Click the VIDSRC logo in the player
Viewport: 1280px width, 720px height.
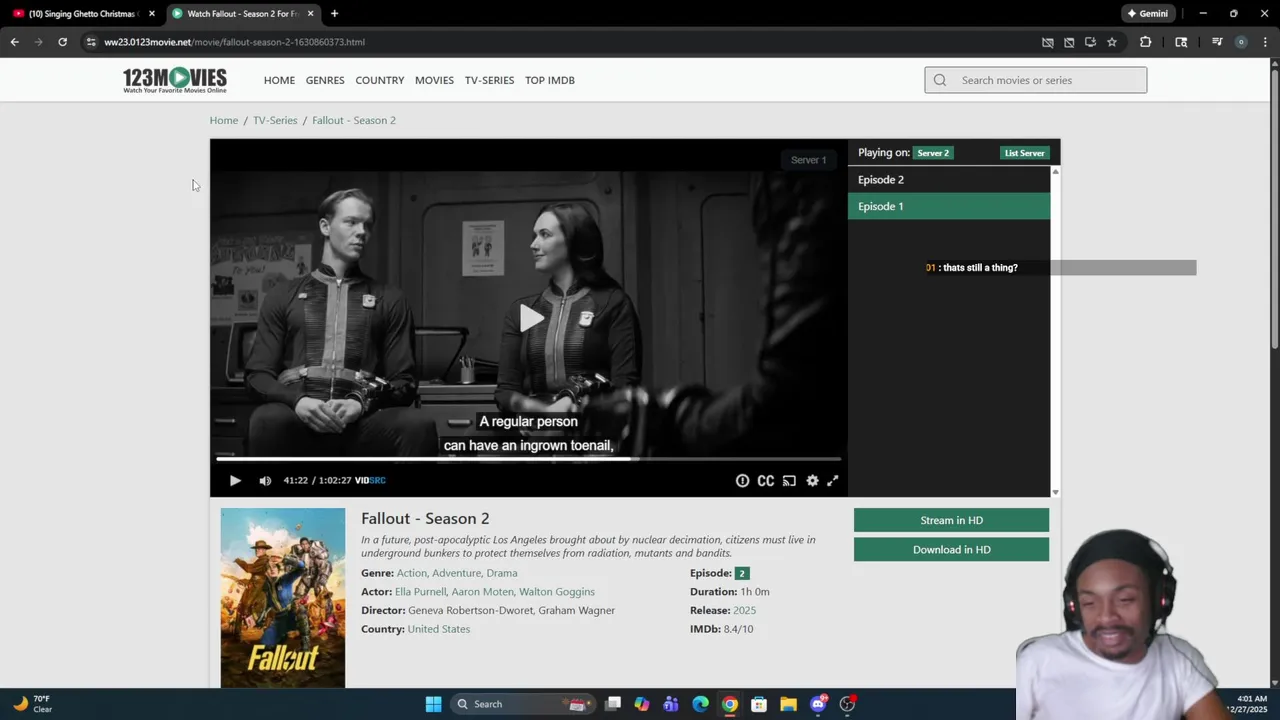coord(370,481)
